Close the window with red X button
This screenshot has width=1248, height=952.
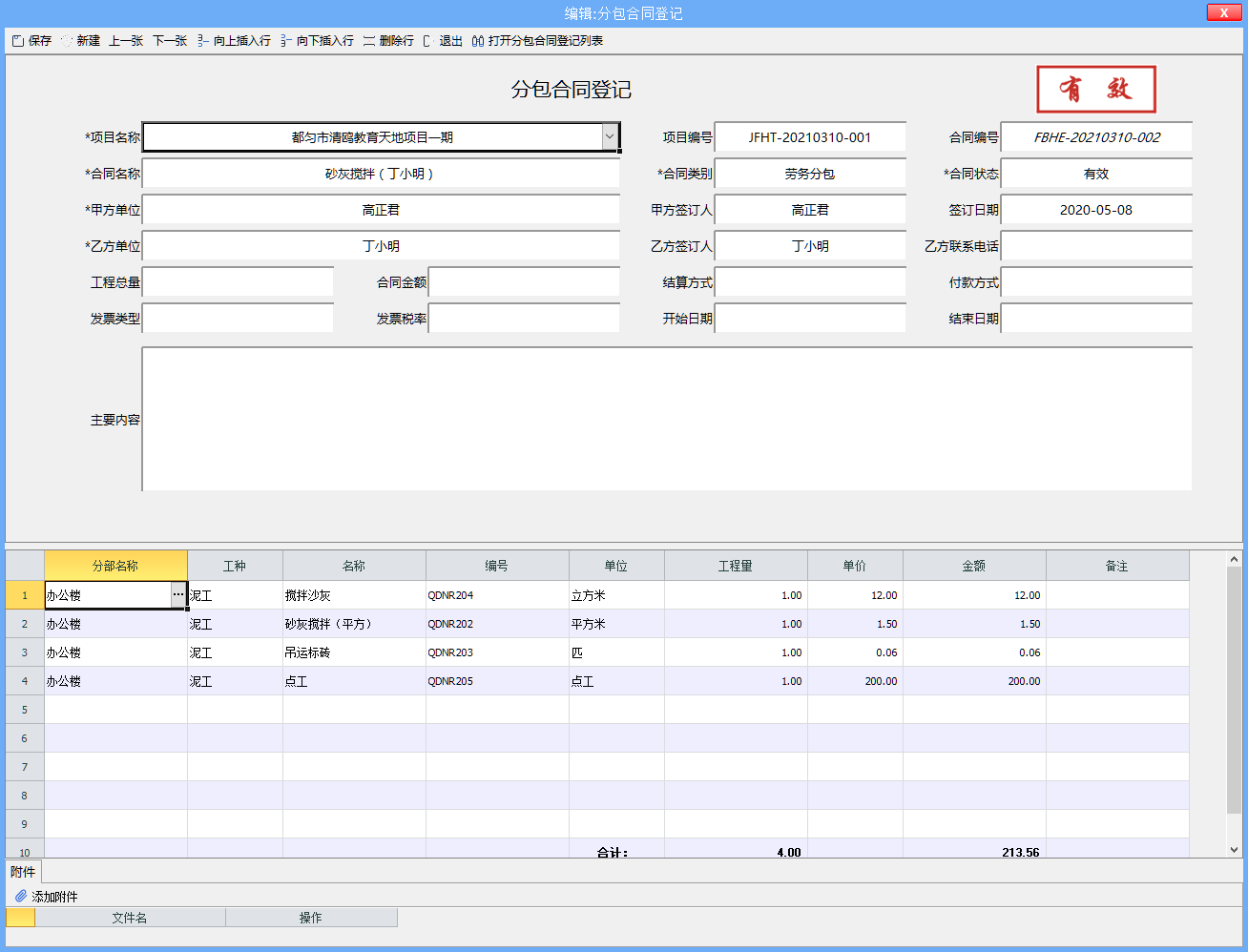click(1223, 12)
